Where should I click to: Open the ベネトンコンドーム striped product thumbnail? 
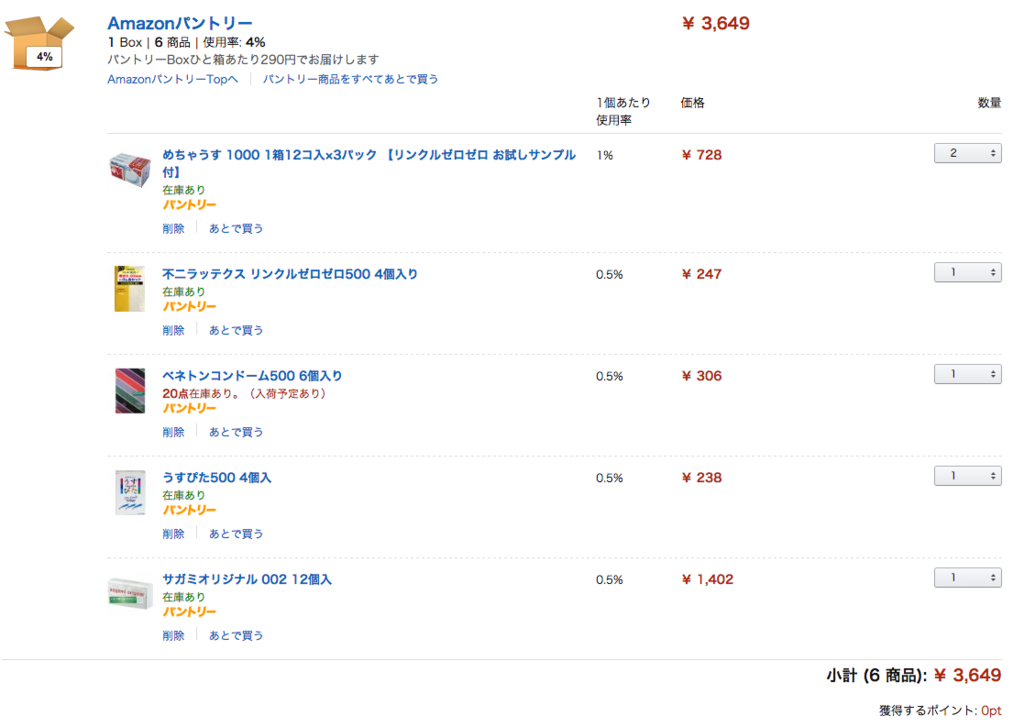tap(130, 391)
